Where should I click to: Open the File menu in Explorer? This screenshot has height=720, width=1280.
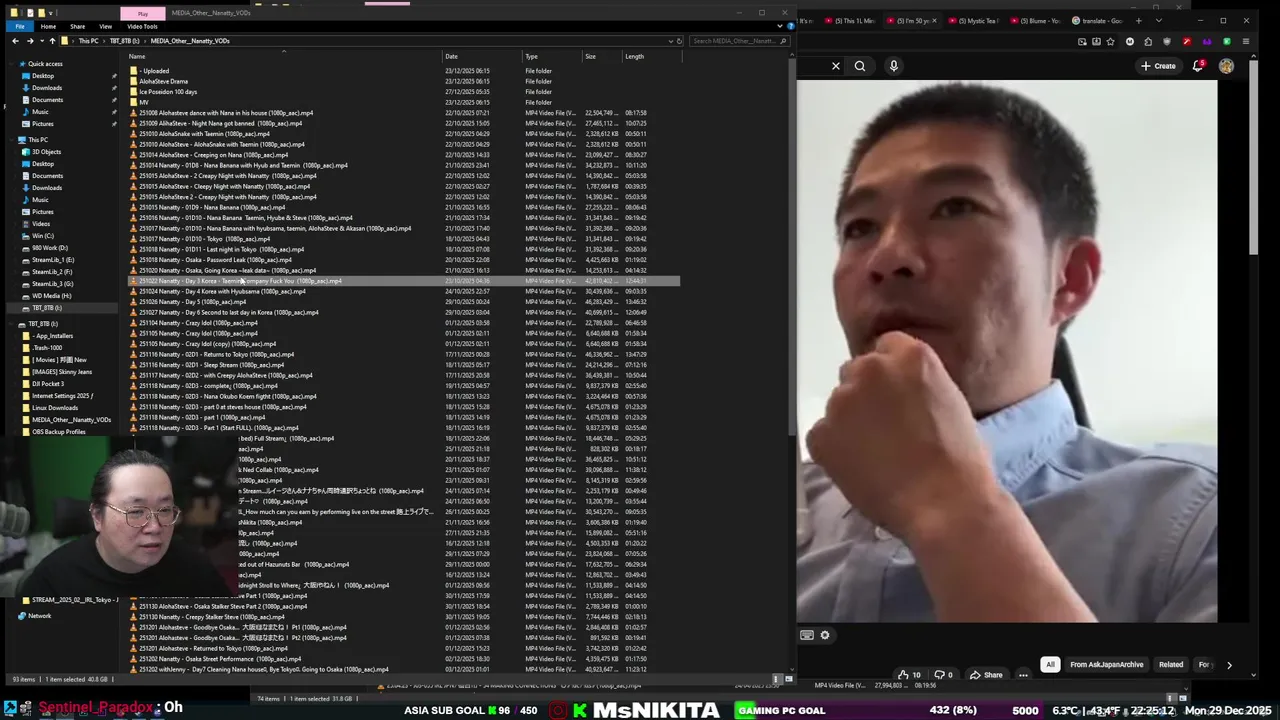point(20,26)
